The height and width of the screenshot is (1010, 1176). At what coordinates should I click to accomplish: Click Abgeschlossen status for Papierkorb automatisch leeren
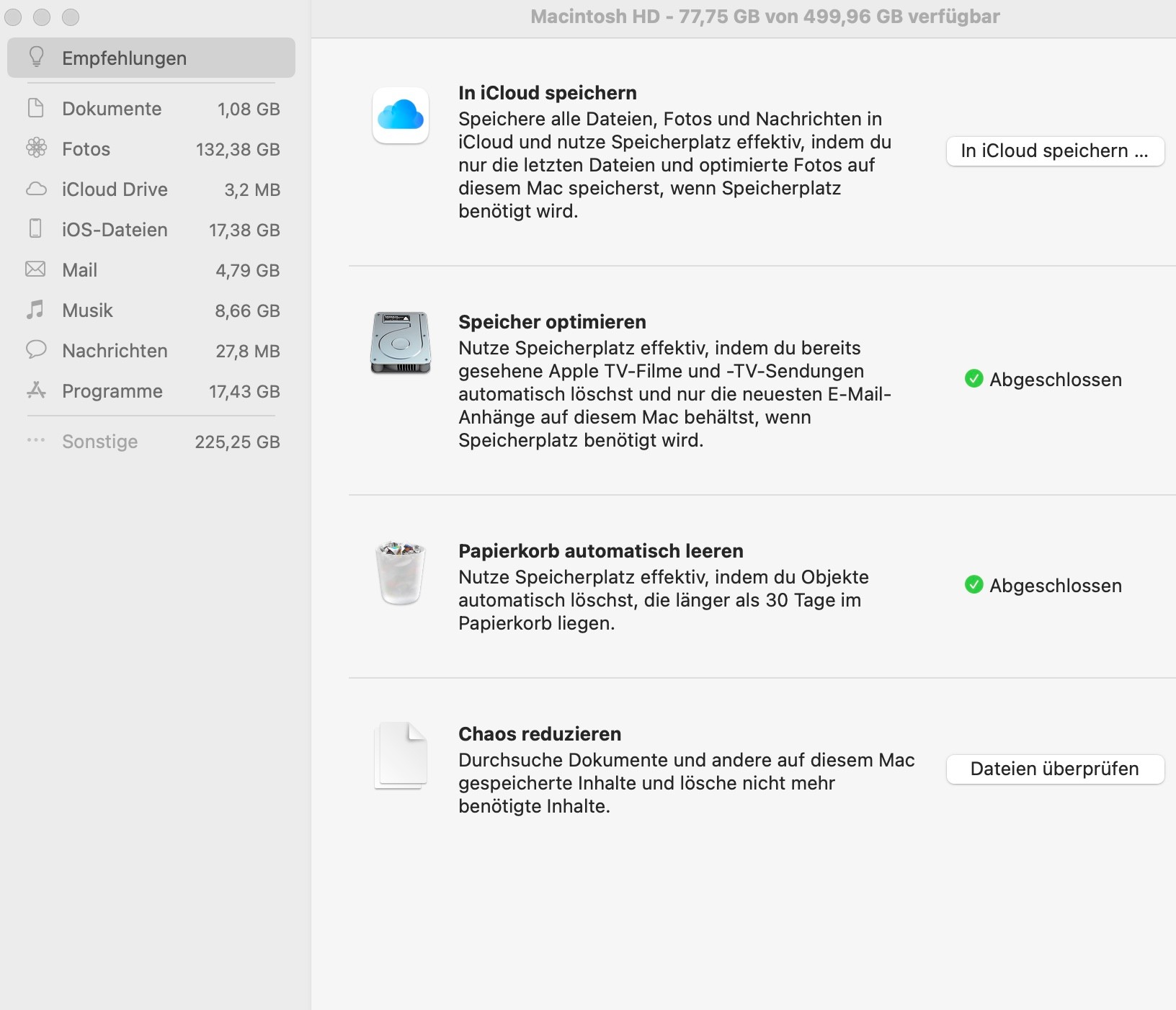coord(1054,586)
